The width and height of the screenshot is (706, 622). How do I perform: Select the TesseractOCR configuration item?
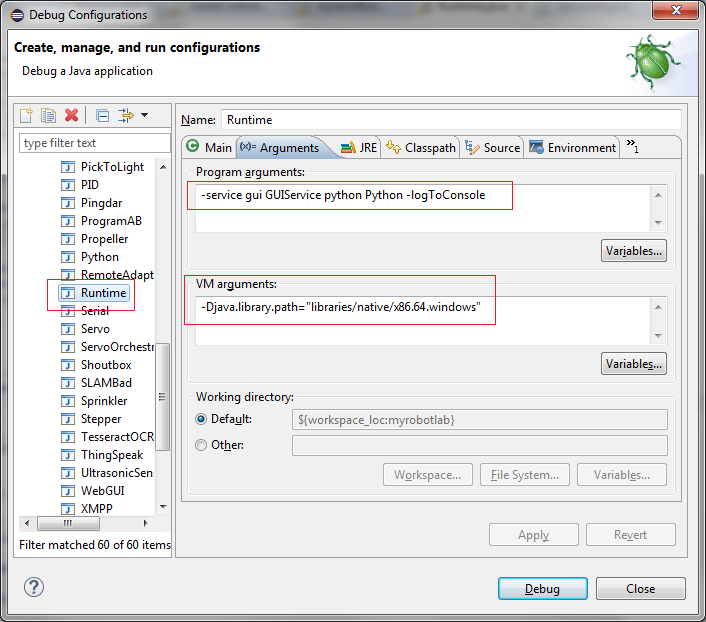tap(115, 437)
